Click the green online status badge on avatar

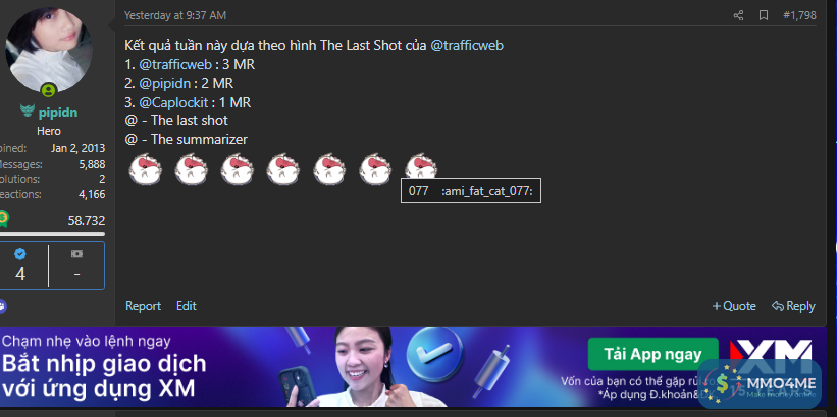49,90
